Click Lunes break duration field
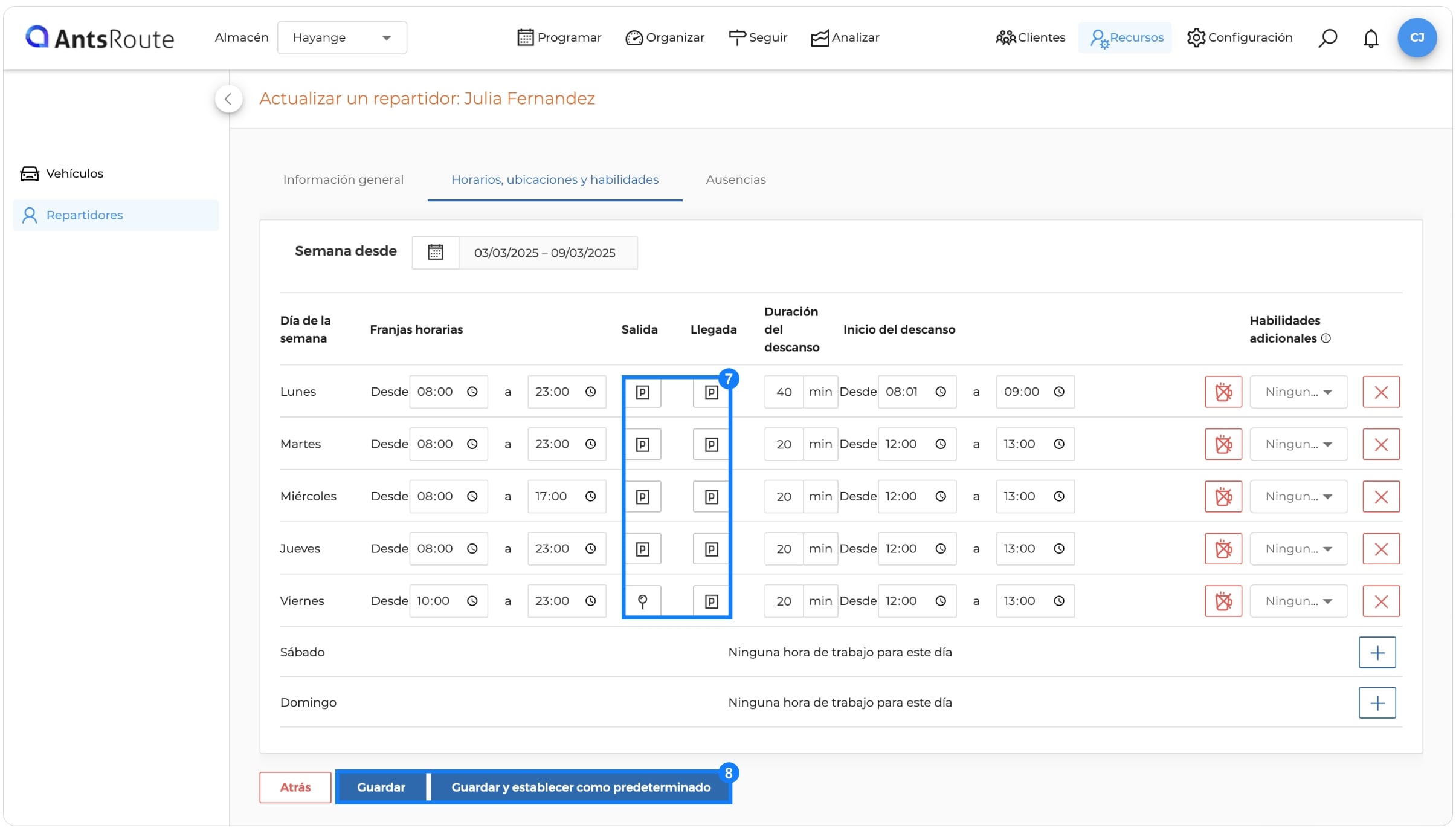Viewport: 1456px width, 831px height. point(784,392)
